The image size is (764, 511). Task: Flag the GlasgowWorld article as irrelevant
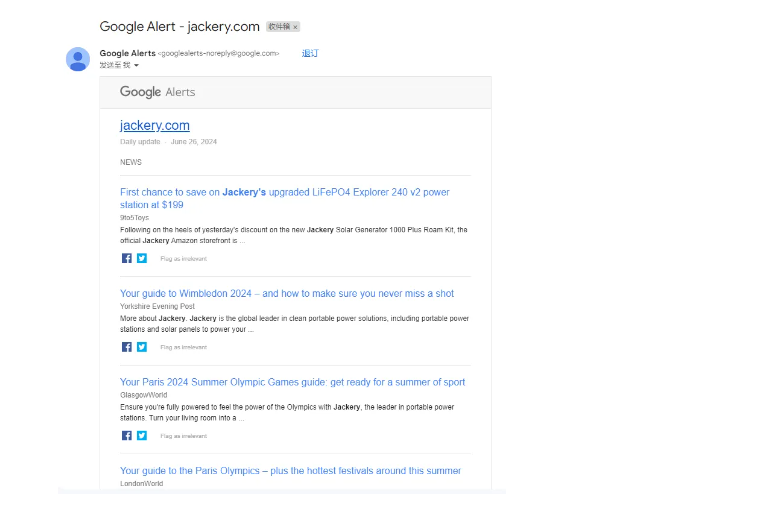point(184,436)
